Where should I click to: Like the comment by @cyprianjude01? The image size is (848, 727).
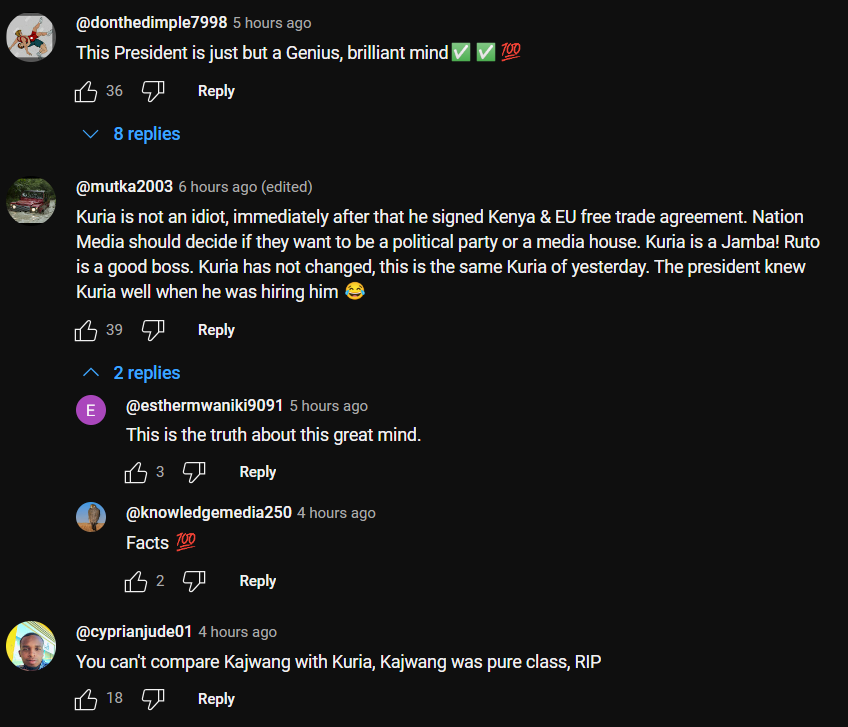tap(87, 699)
